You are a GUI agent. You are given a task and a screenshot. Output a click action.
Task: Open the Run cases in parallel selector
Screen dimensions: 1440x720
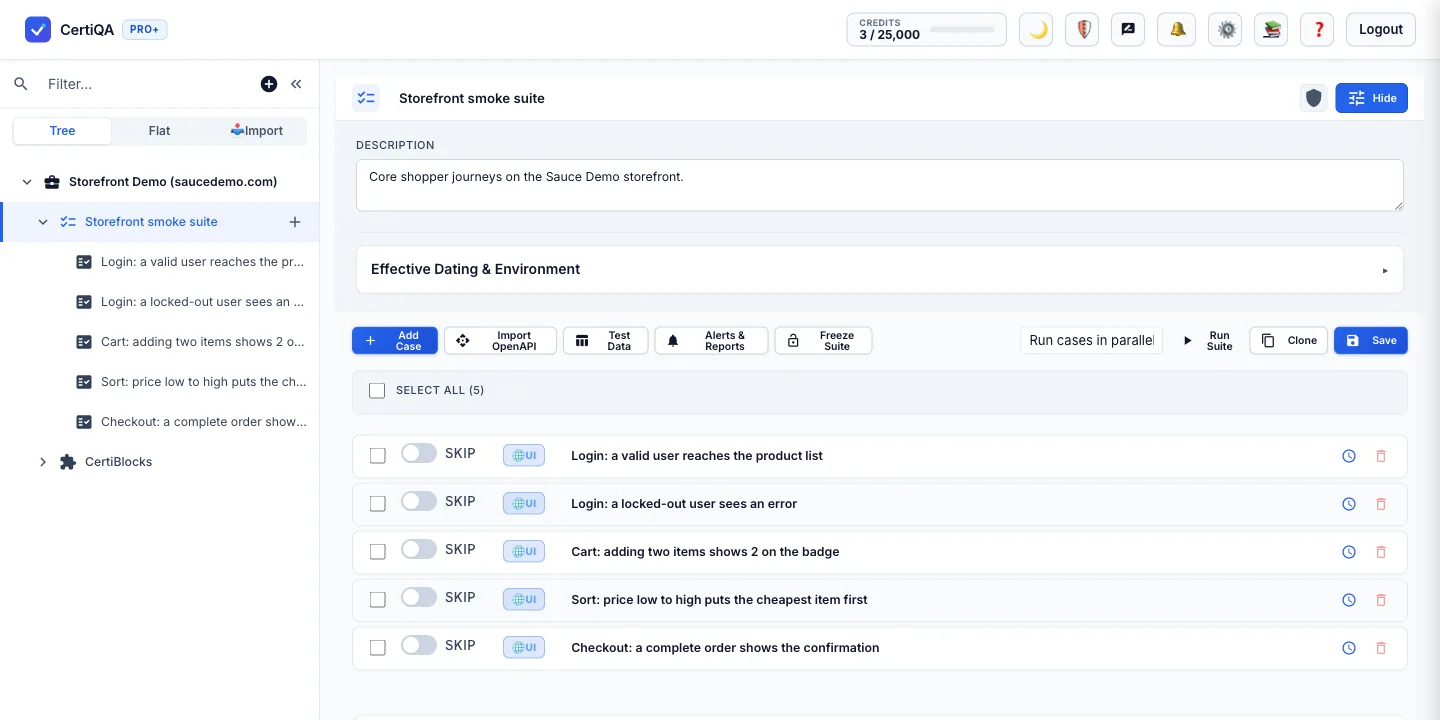pyautogui.click(x=1092, y=340)
